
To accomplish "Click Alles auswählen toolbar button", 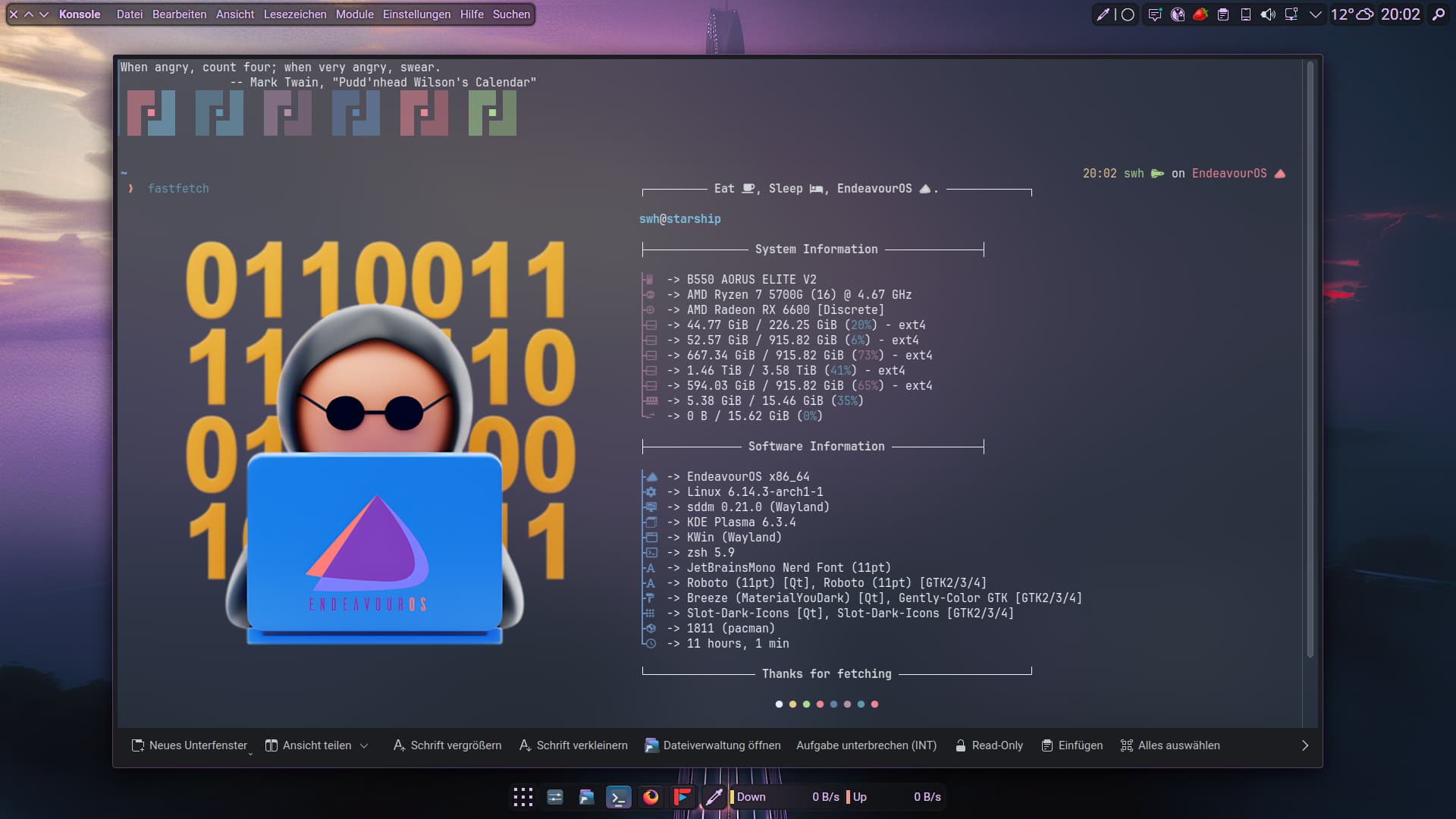I will (1171, 745).
